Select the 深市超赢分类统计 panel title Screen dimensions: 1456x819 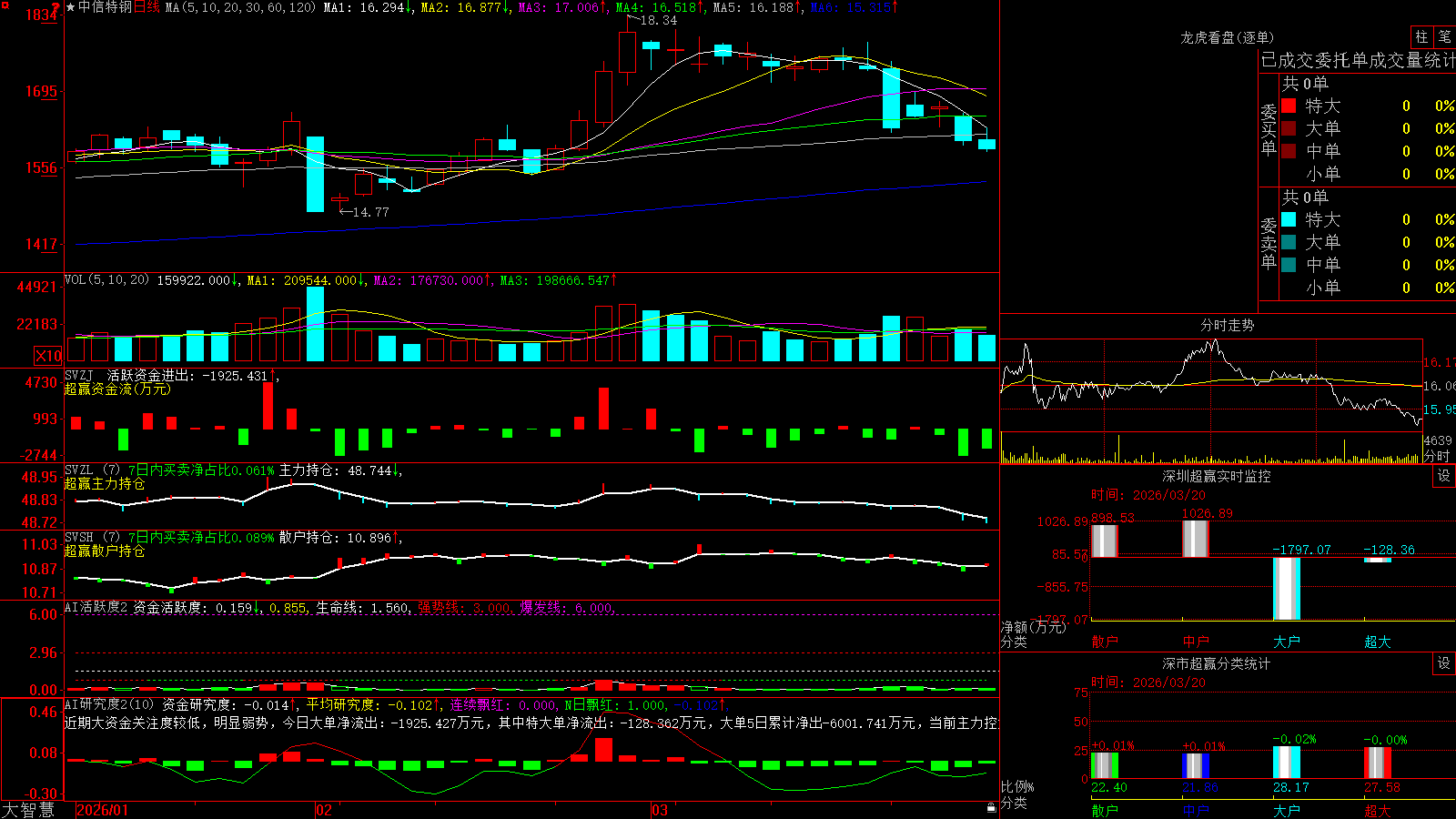[1216, 663]
